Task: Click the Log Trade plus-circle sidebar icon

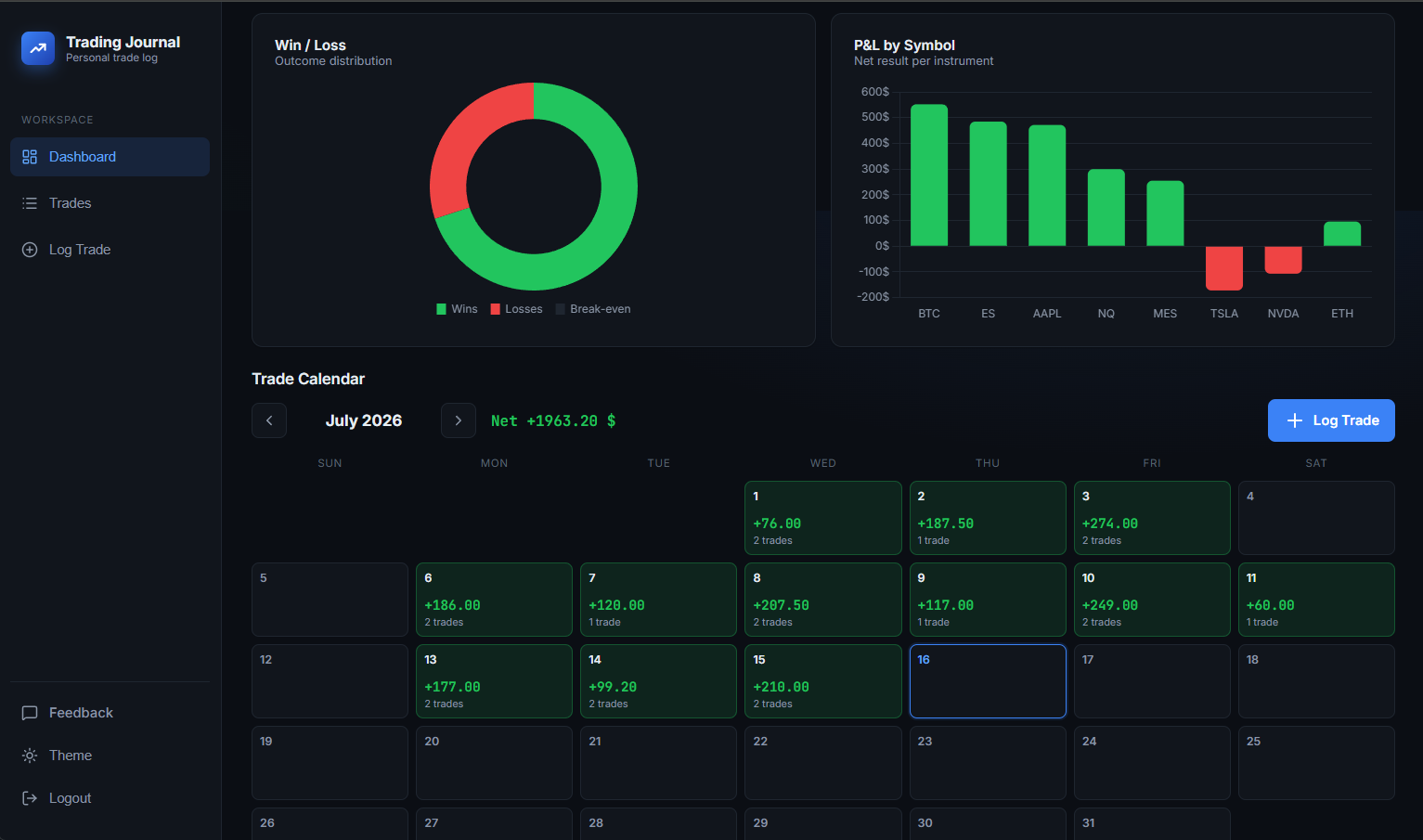Action: click(x=30, y=250)
